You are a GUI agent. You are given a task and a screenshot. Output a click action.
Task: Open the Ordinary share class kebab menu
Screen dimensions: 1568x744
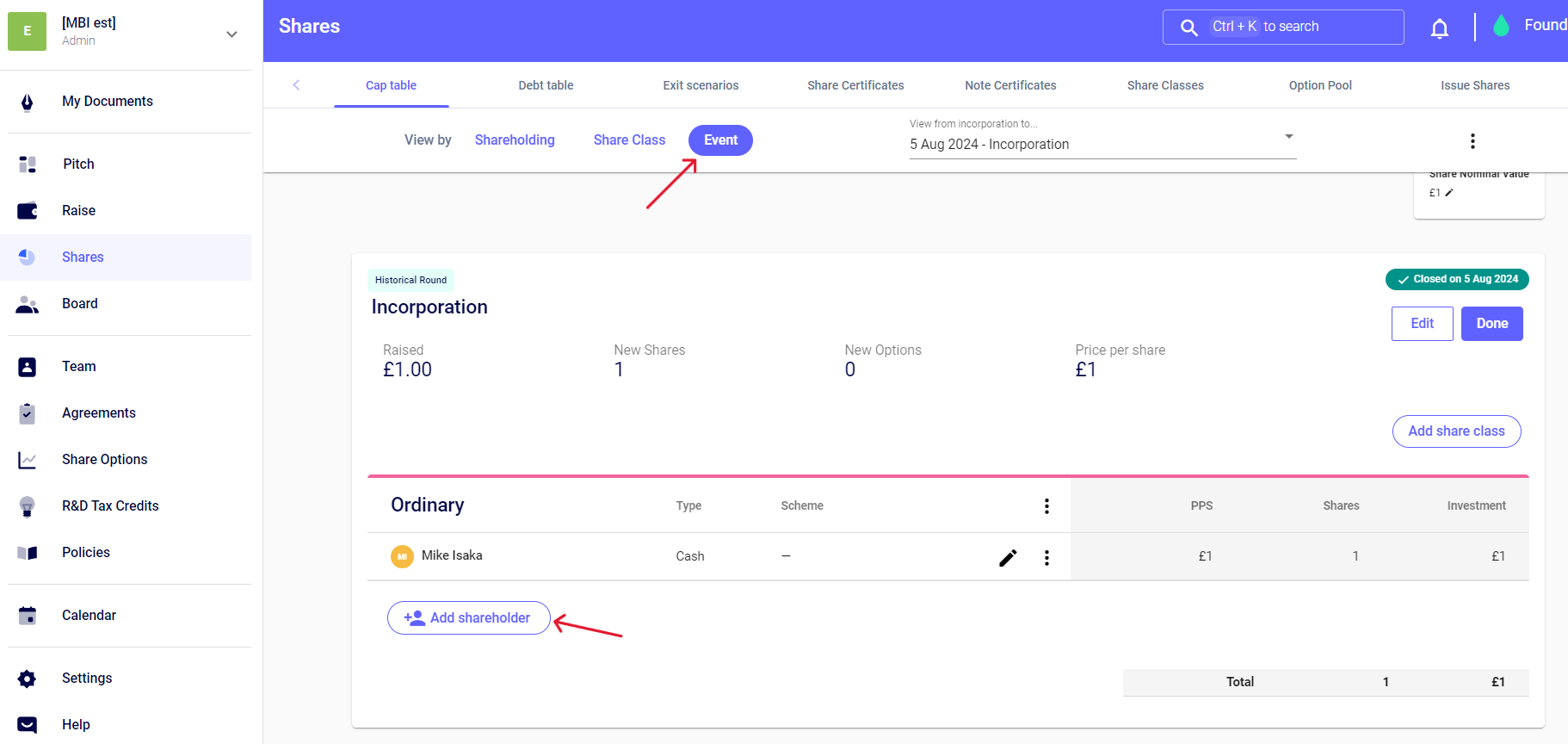[x=1046, y=506]
